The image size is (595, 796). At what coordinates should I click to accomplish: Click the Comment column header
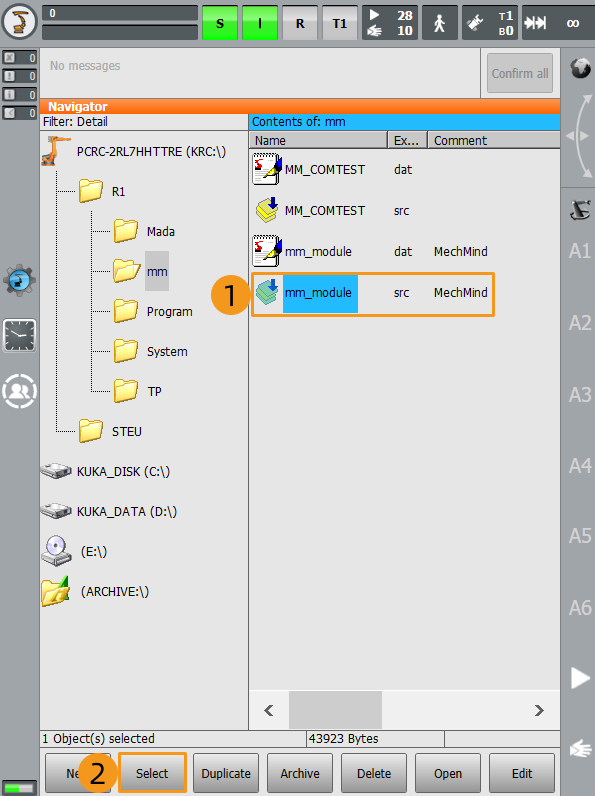pyautogui.click(x=493, y=140)
